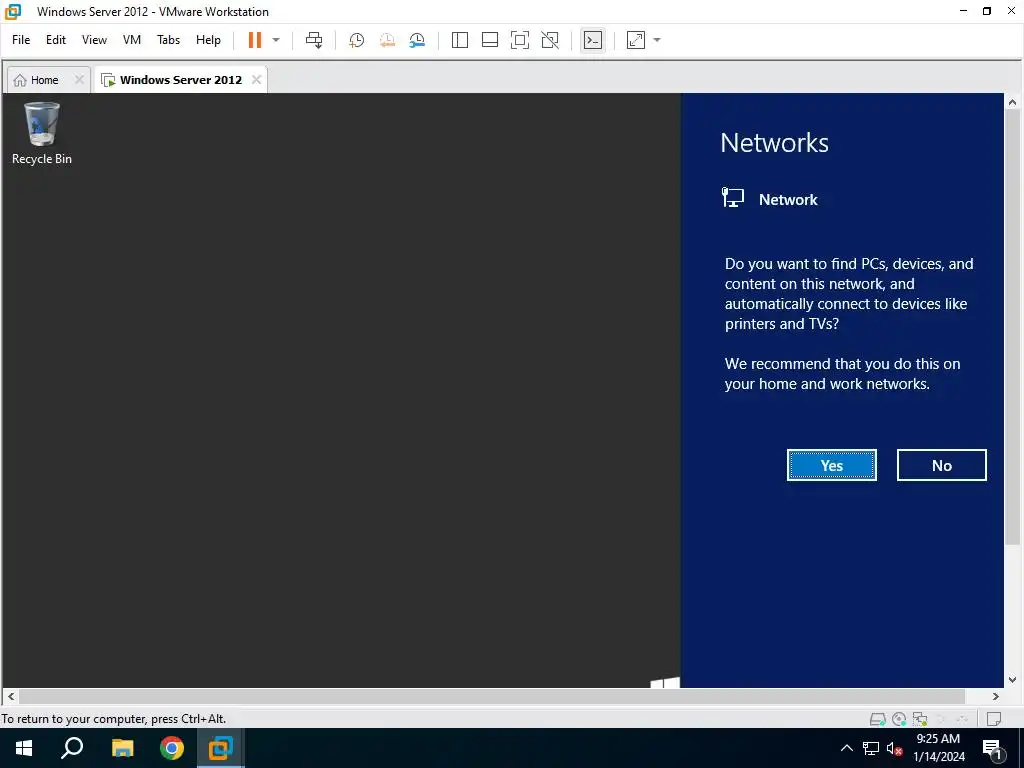This screenshot has width=1024, height=768.
Task: Launch Google Chrome from the taskbar
Action: tap(172, 748)
